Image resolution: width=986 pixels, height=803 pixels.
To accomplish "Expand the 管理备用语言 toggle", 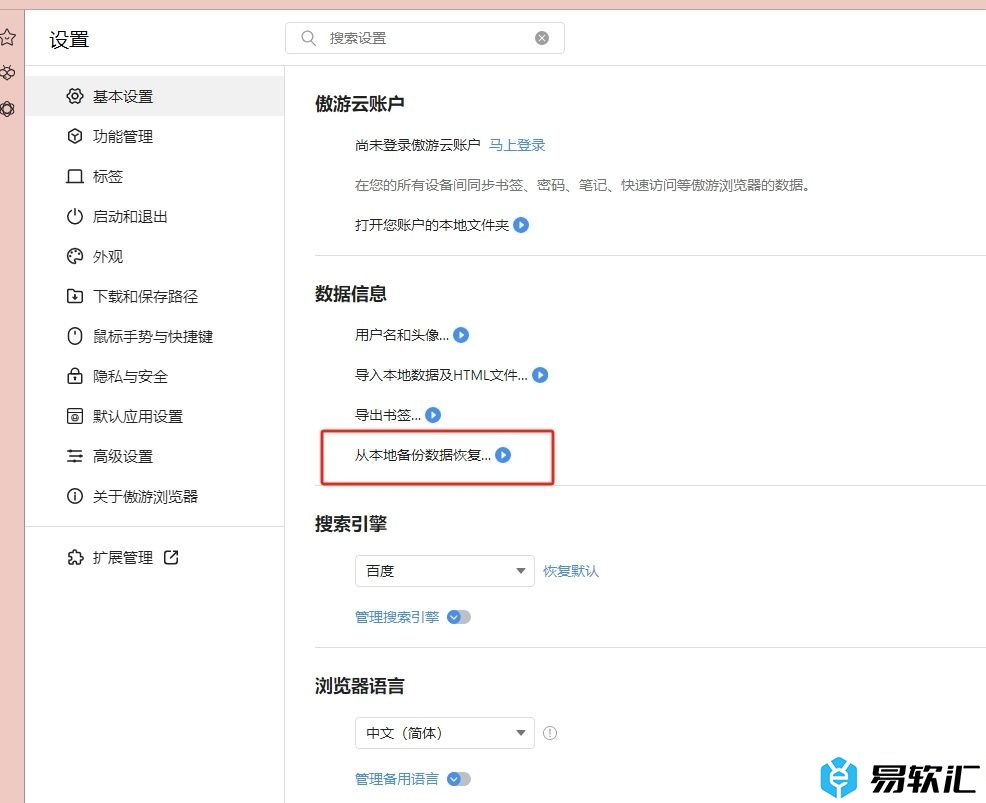I will tap(459, 779).
